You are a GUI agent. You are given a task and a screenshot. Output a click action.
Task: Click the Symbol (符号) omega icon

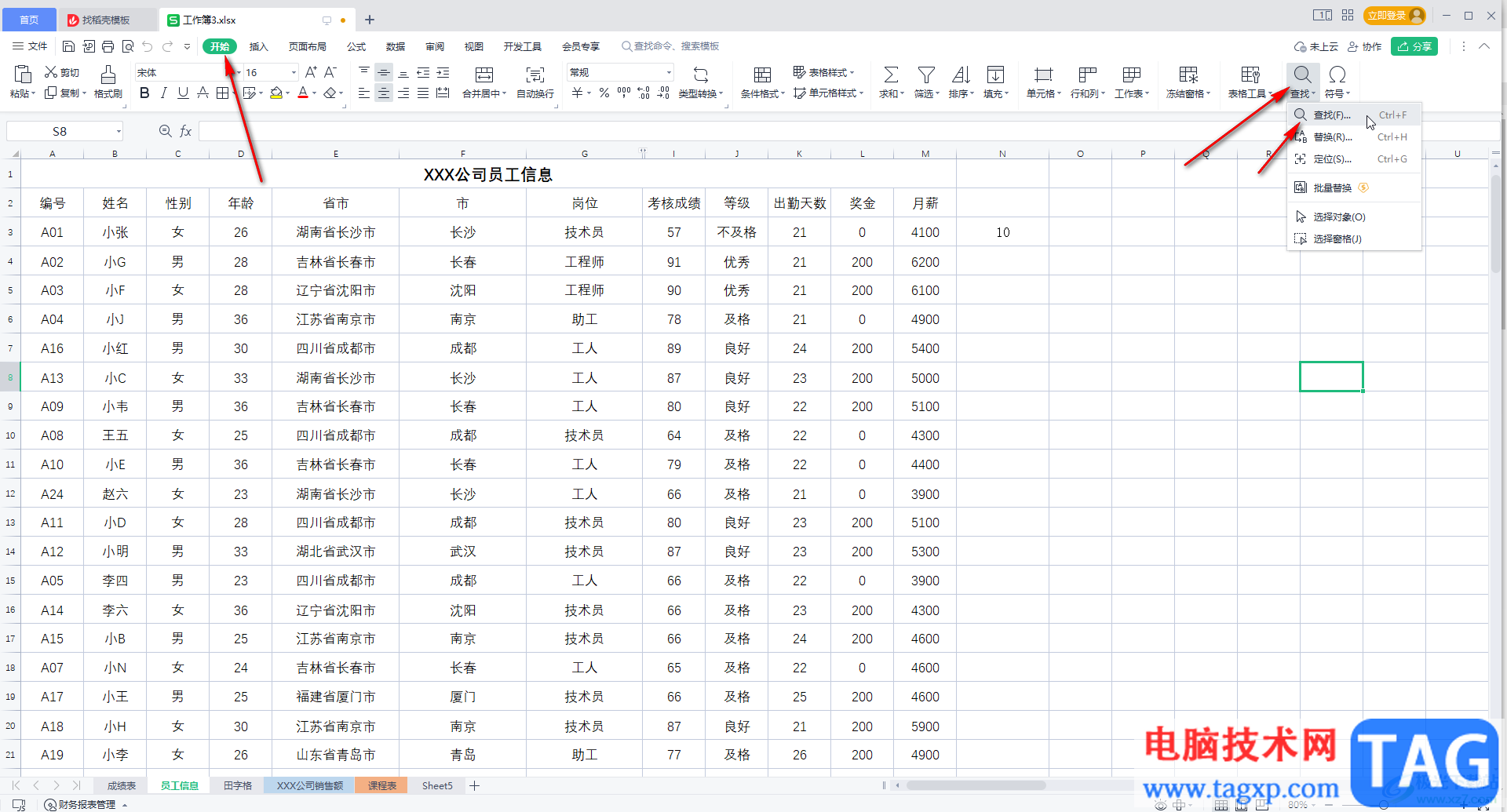[1337, 75]
